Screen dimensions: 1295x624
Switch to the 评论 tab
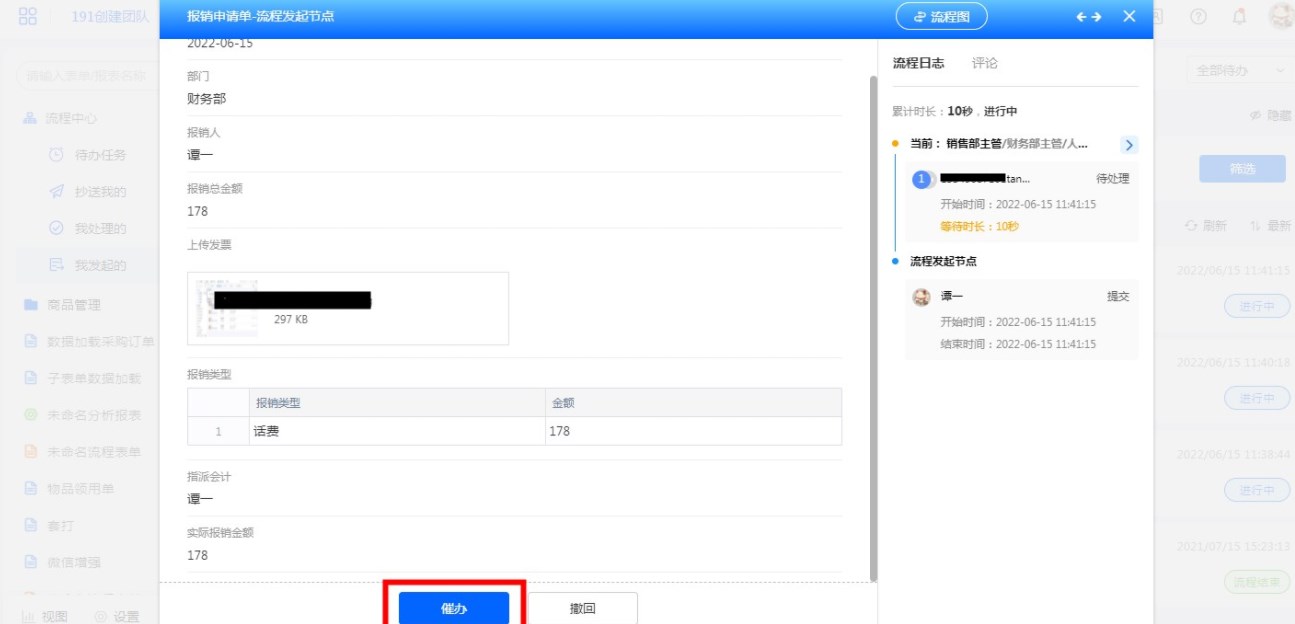tap(984, 63)
